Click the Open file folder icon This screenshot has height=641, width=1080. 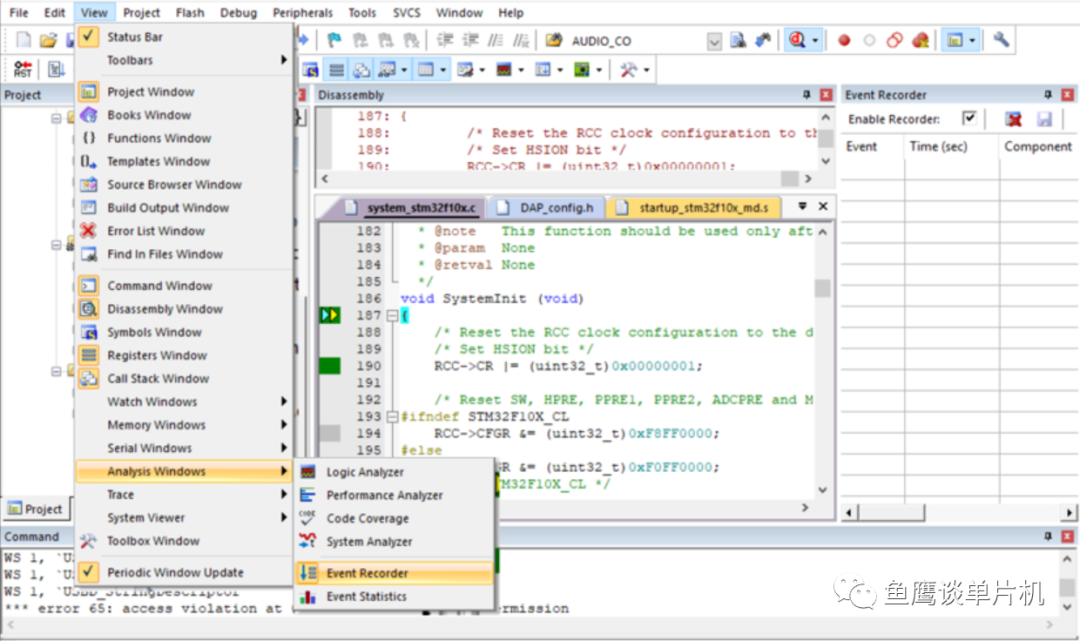(x=48, y=41)
